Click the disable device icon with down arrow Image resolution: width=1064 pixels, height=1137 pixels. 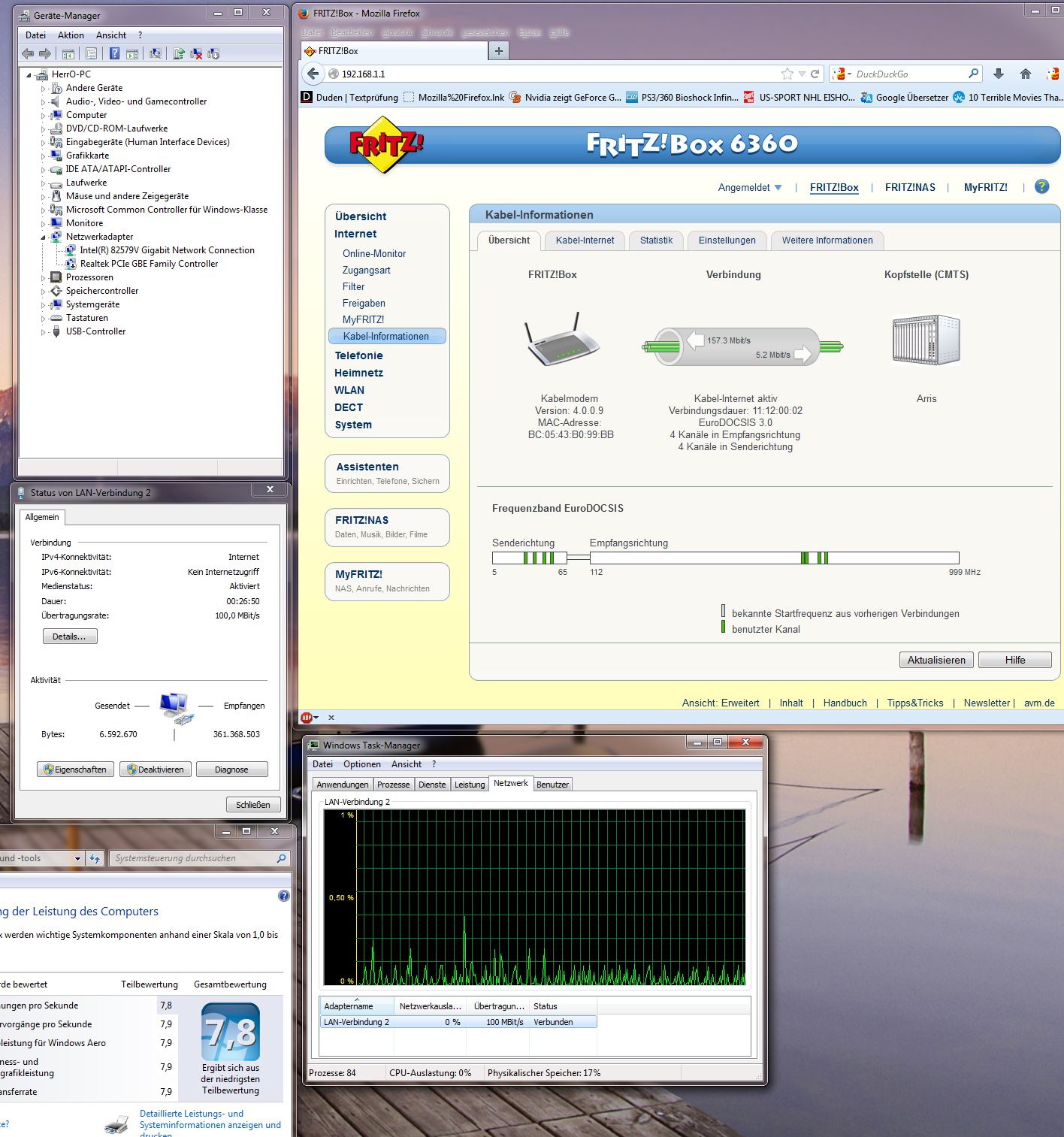click(x=213, y=53)
